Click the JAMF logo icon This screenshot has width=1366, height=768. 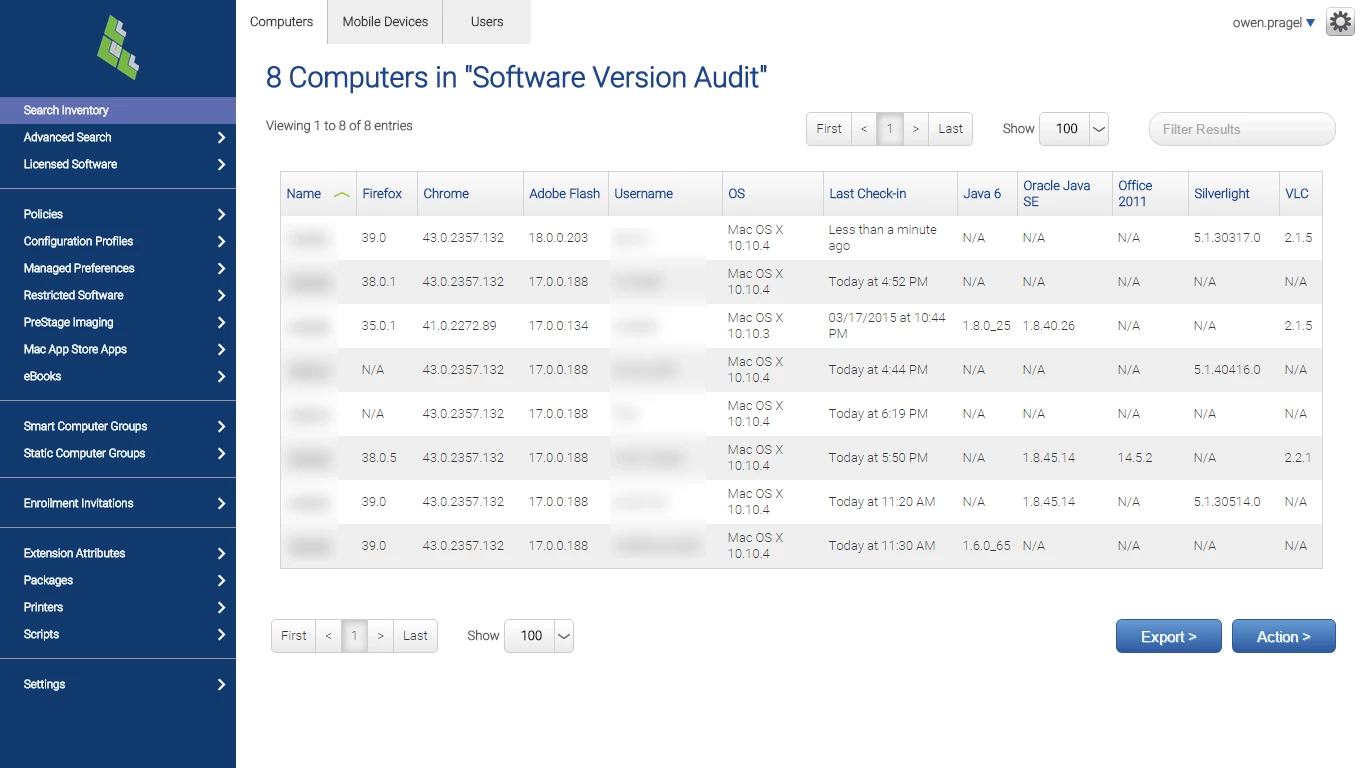pyautogui.click(x=118, y=48)
